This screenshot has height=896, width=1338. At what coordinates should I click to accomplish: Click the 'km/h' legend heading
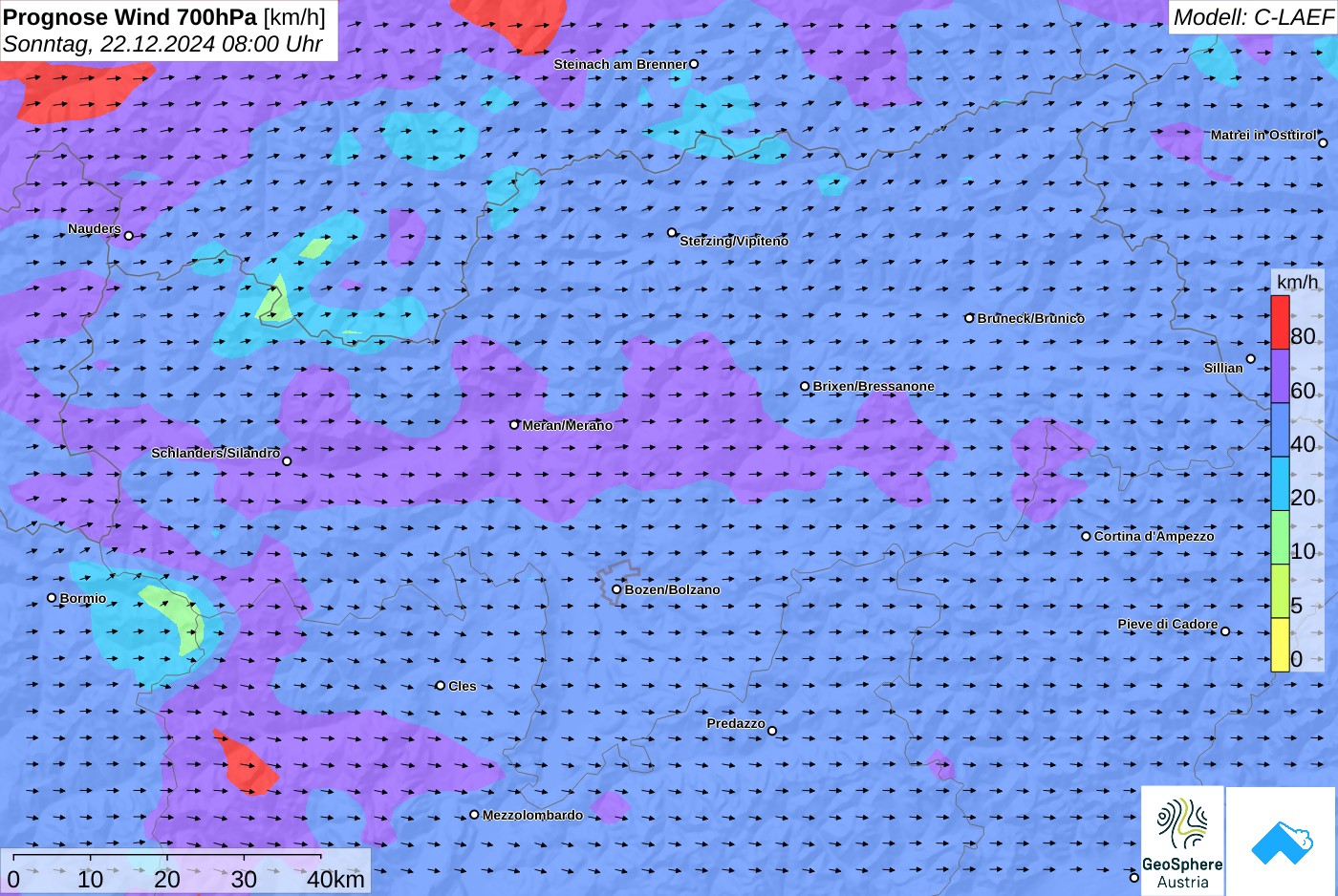tap(1297, 282)
